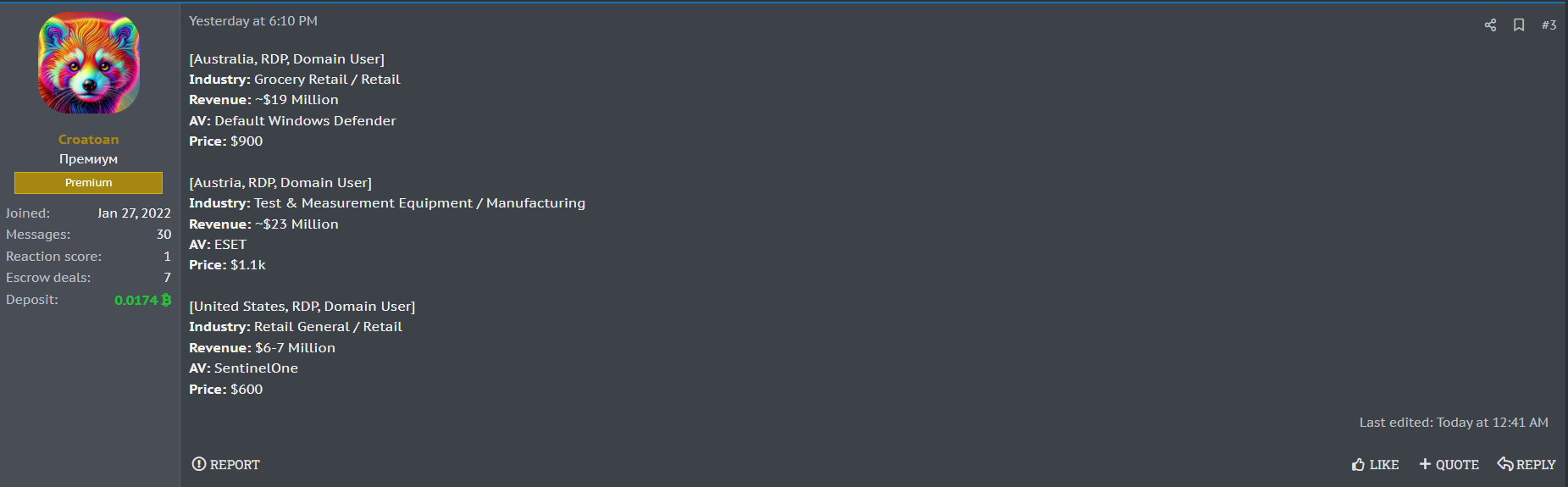
Task: Click the Премиум user title text
Action: (x=89, y=159)
